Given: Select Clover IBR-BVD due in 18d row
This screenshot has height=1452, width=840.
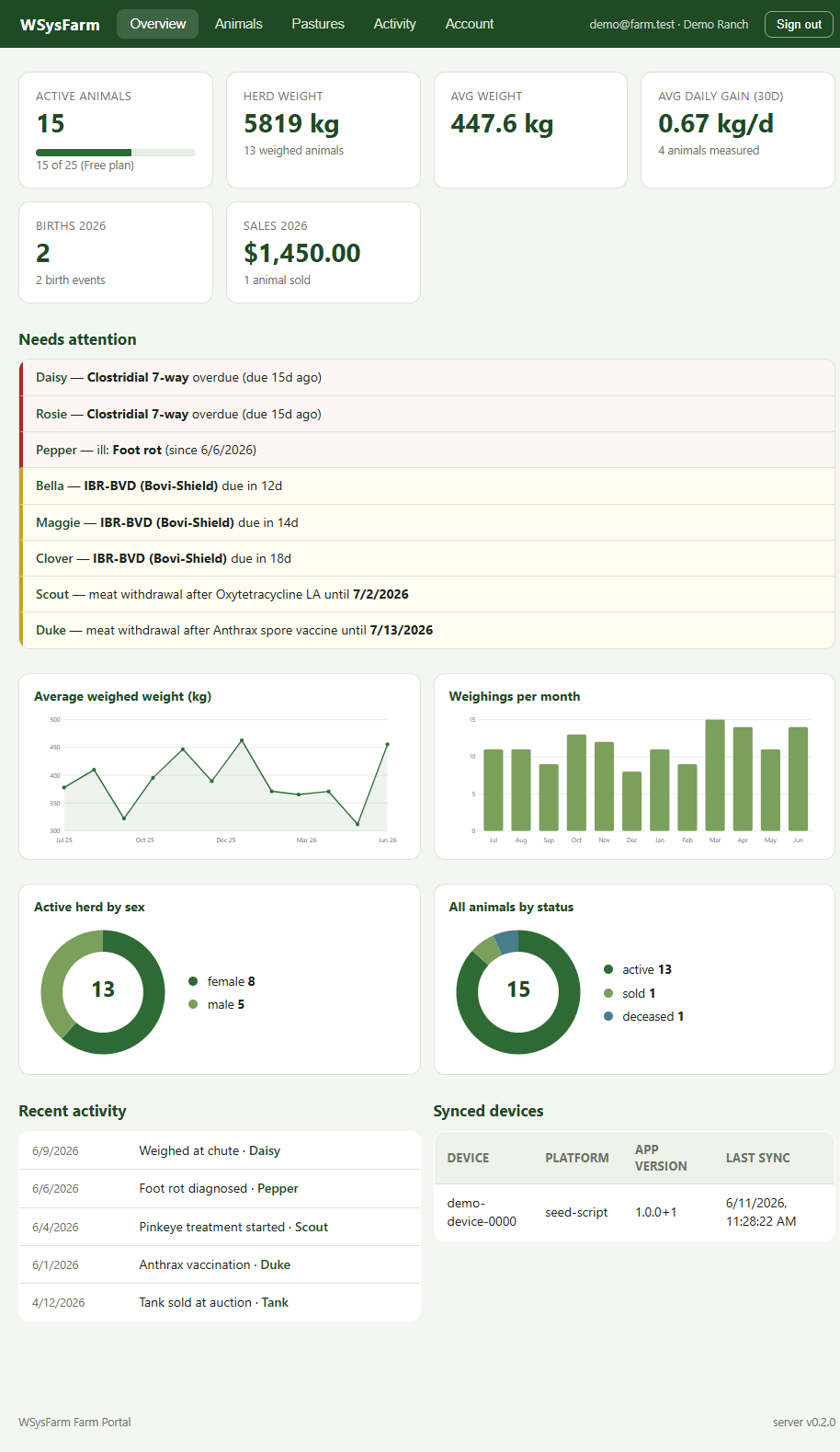Looking at the screenshot, I should [x=426, y=558].
